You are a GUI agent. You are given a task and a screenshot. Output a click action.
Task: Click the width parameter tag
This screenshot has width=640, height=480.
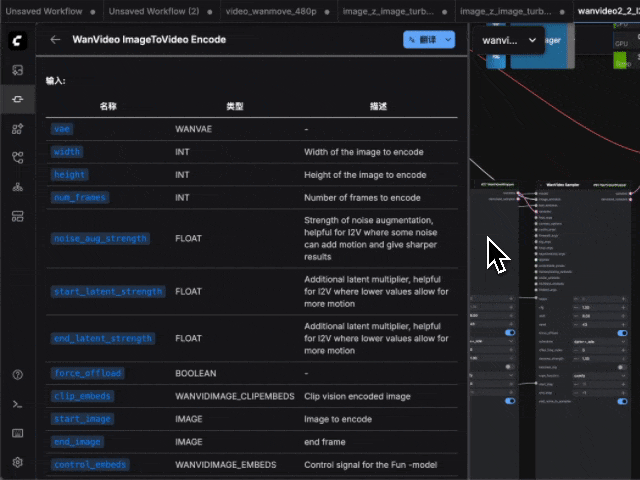tap(67, 152)
